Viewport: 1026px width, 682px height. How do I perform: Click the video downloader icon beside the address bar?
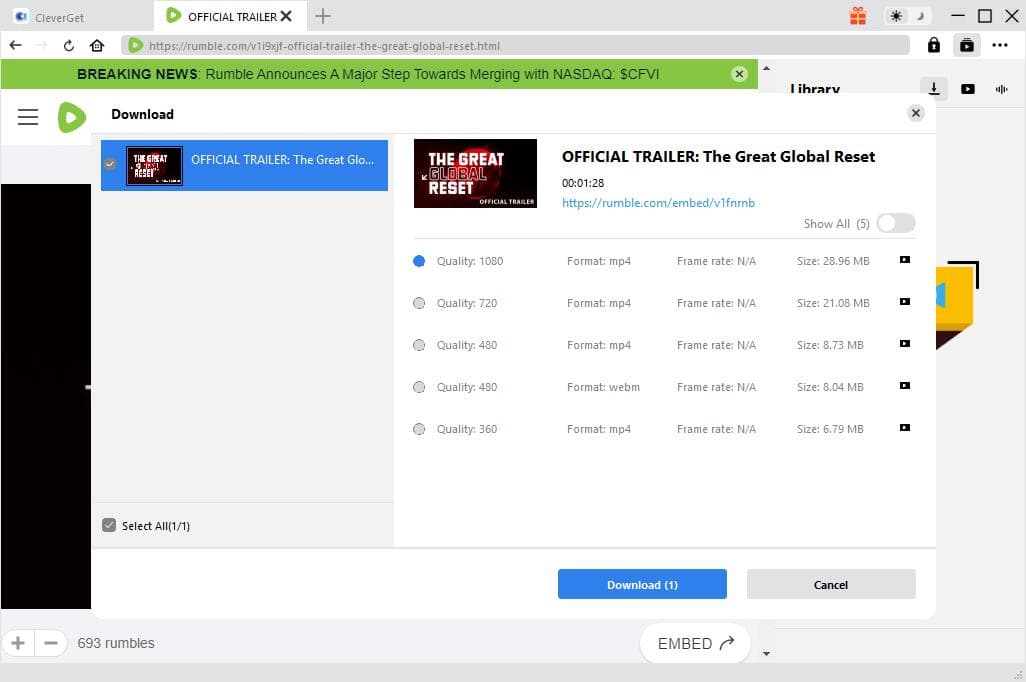tap(966, 45)
